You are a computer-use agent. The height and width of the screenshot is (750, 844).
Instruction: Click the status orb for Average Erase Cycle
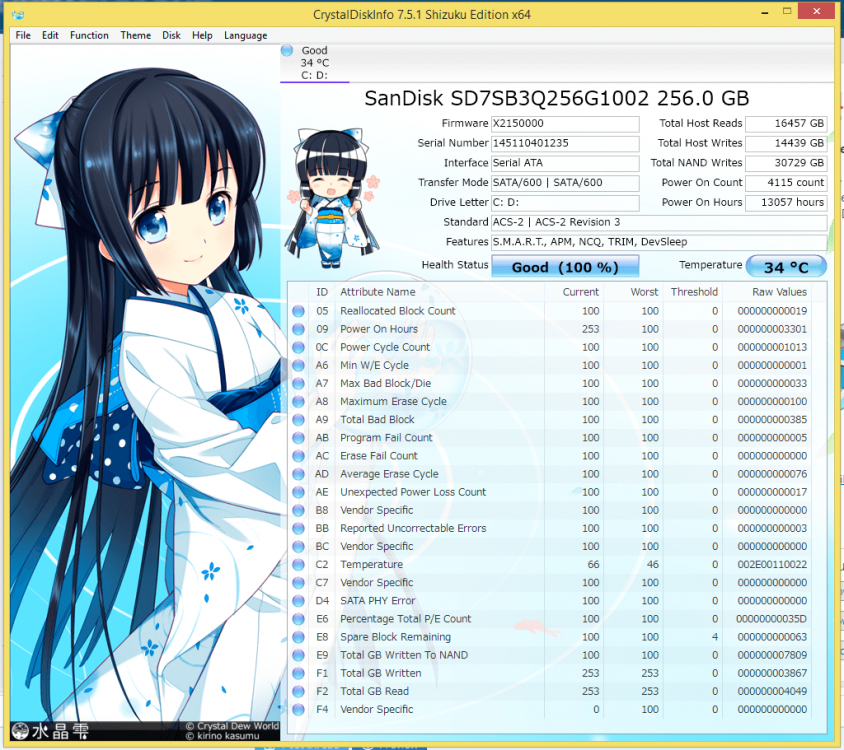tap(298, 474)
